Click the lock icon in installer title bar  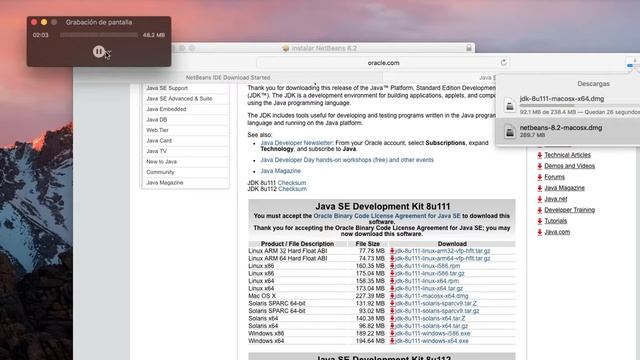tap(469, 48)
